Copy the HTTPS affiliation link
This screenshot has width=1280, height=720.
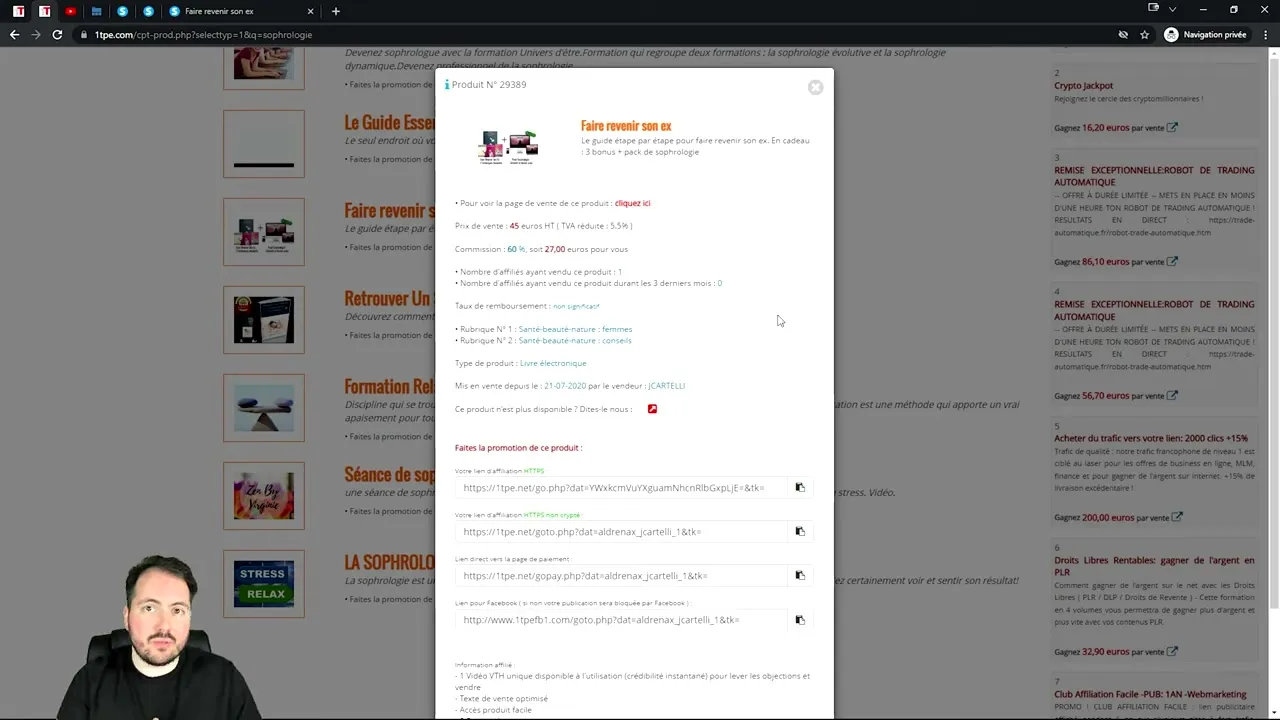click(799, 487)
